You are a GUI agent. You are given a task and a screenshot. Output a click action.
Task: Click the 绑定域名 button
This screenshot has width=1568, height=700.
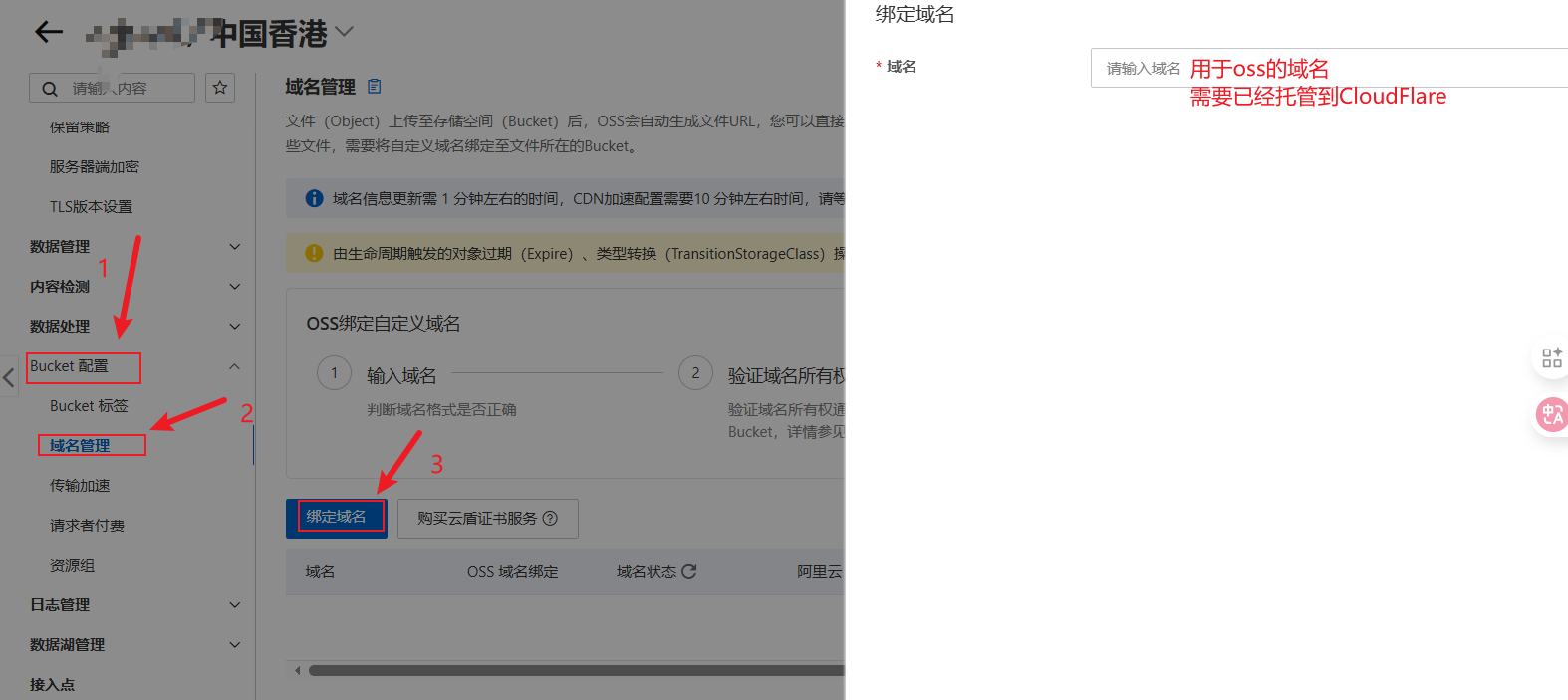pyautogui.click(x=336, y=518)
